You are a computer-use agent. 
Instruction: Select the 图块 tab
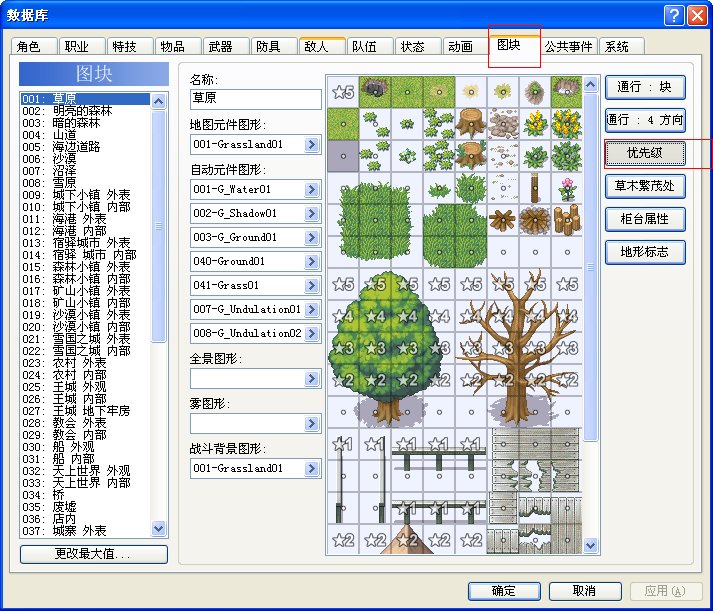514,45
